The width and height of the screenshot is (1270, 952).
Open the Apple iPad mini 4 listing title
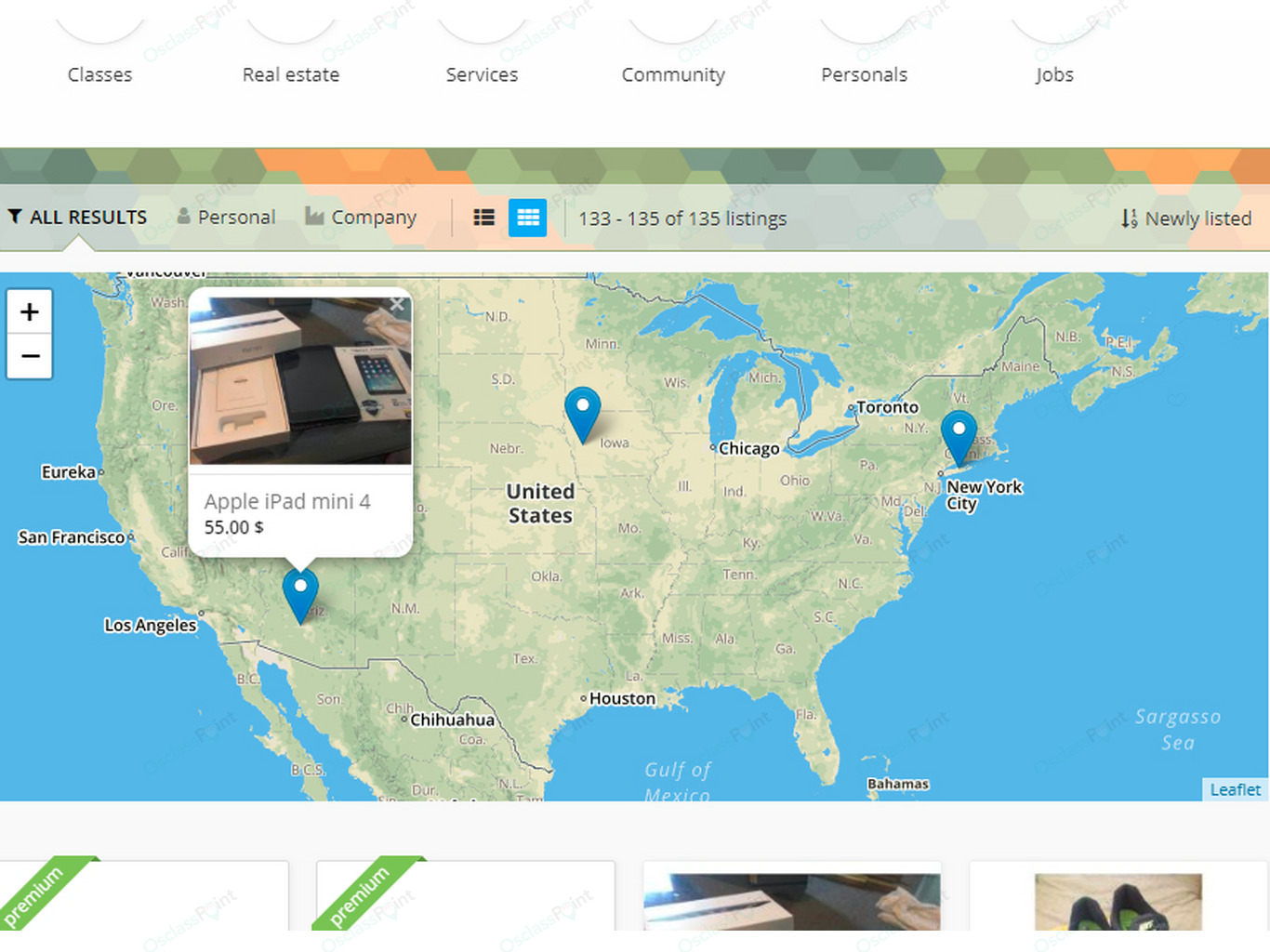(287, 501)
